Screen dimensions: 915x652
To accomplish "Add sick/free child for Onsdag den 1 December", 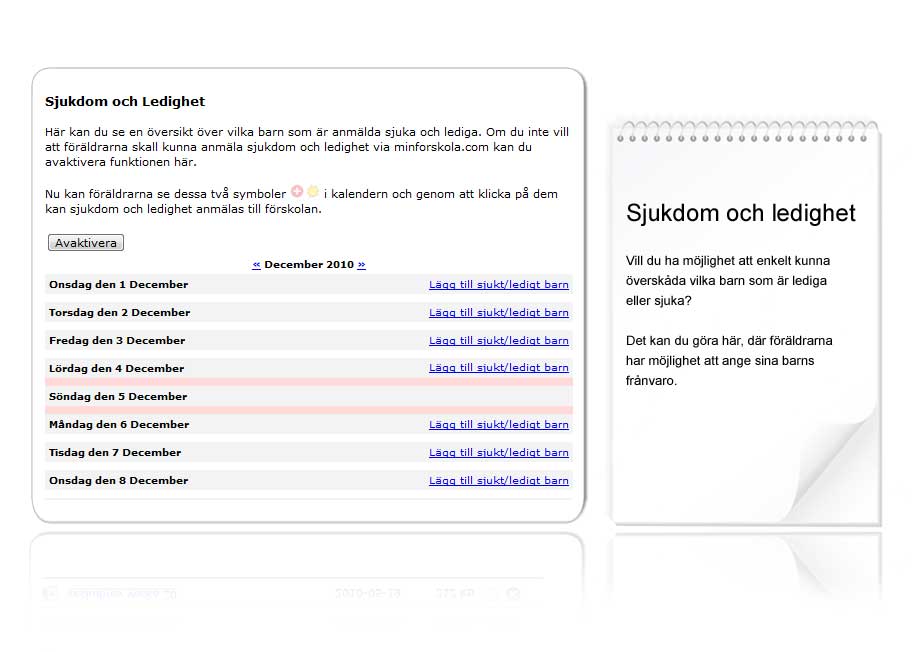I will 498,284.
